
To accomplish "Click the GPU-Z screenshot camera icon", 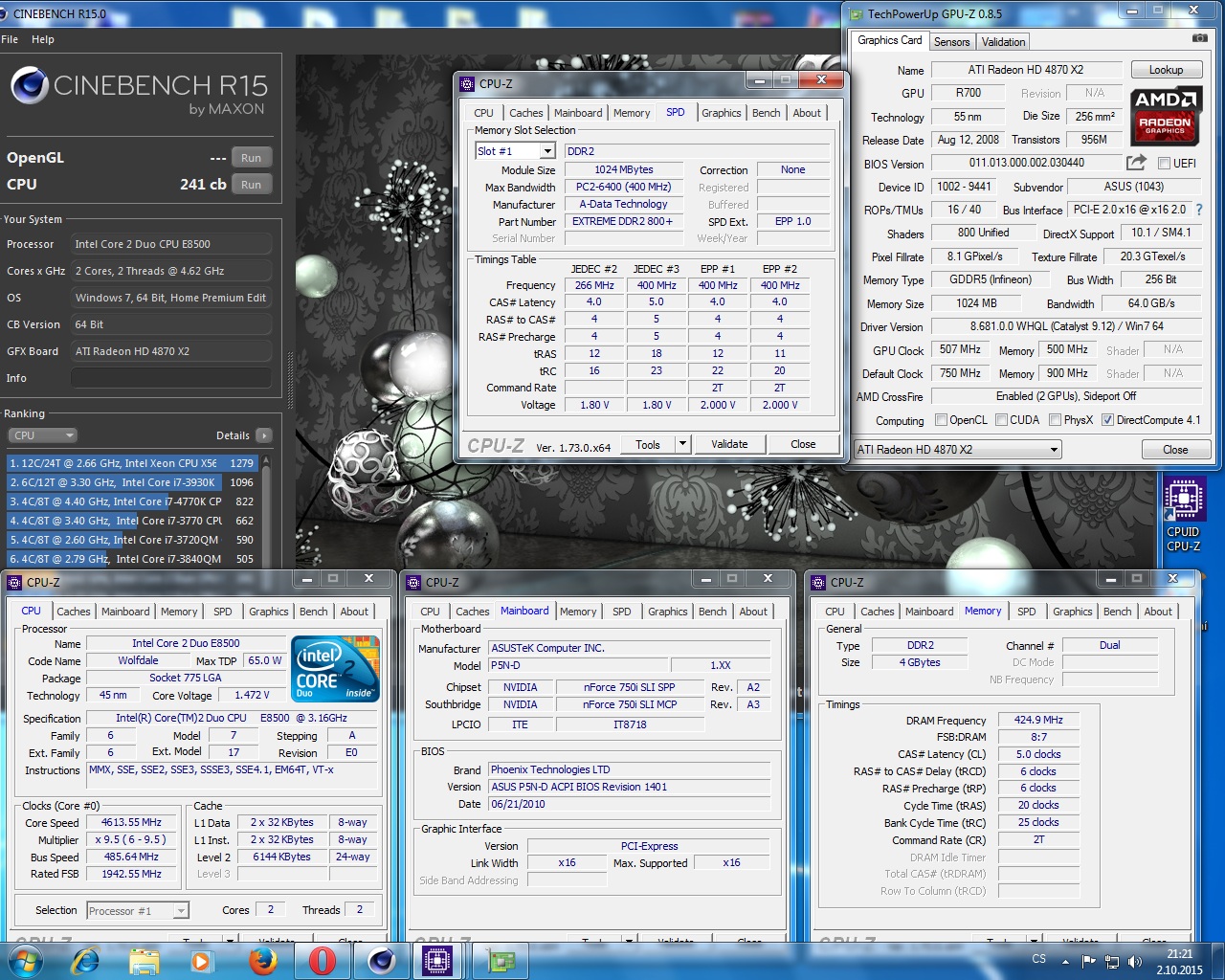I will click(x=1199, y=39).
